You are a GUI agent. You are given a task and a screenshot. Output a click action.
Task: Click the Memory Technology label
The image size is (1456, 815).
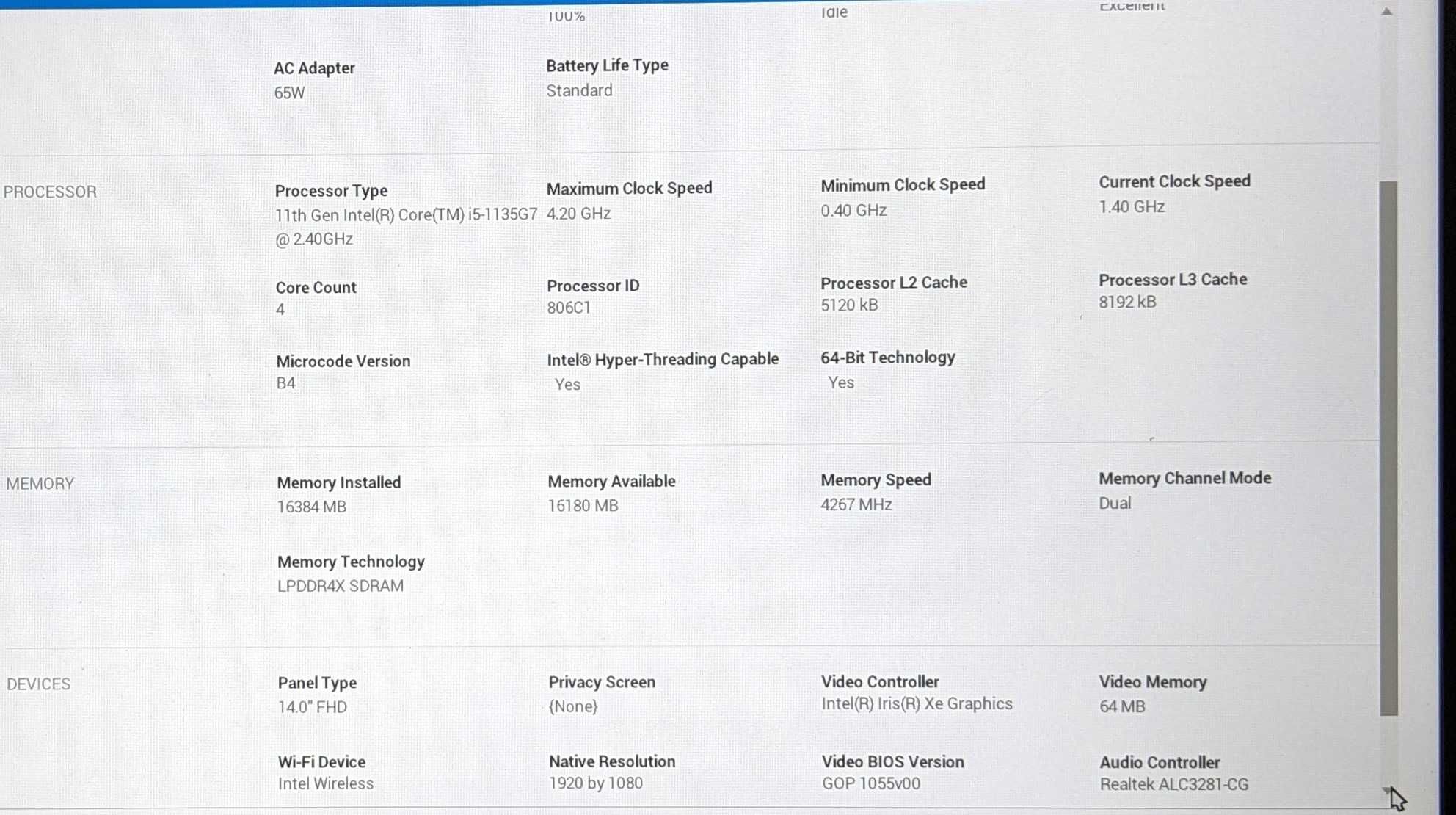[351, 562]
